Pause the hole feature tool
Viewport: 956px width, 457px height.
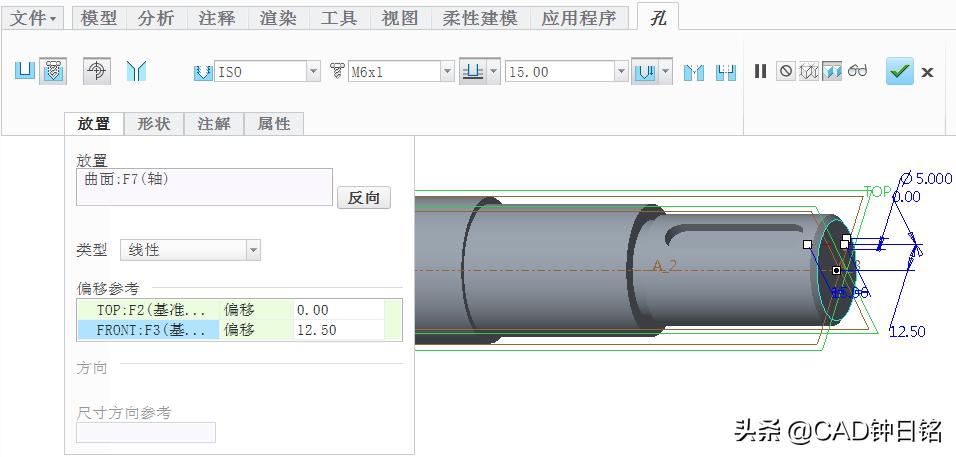pyautogui.click(x=760, y=71)
